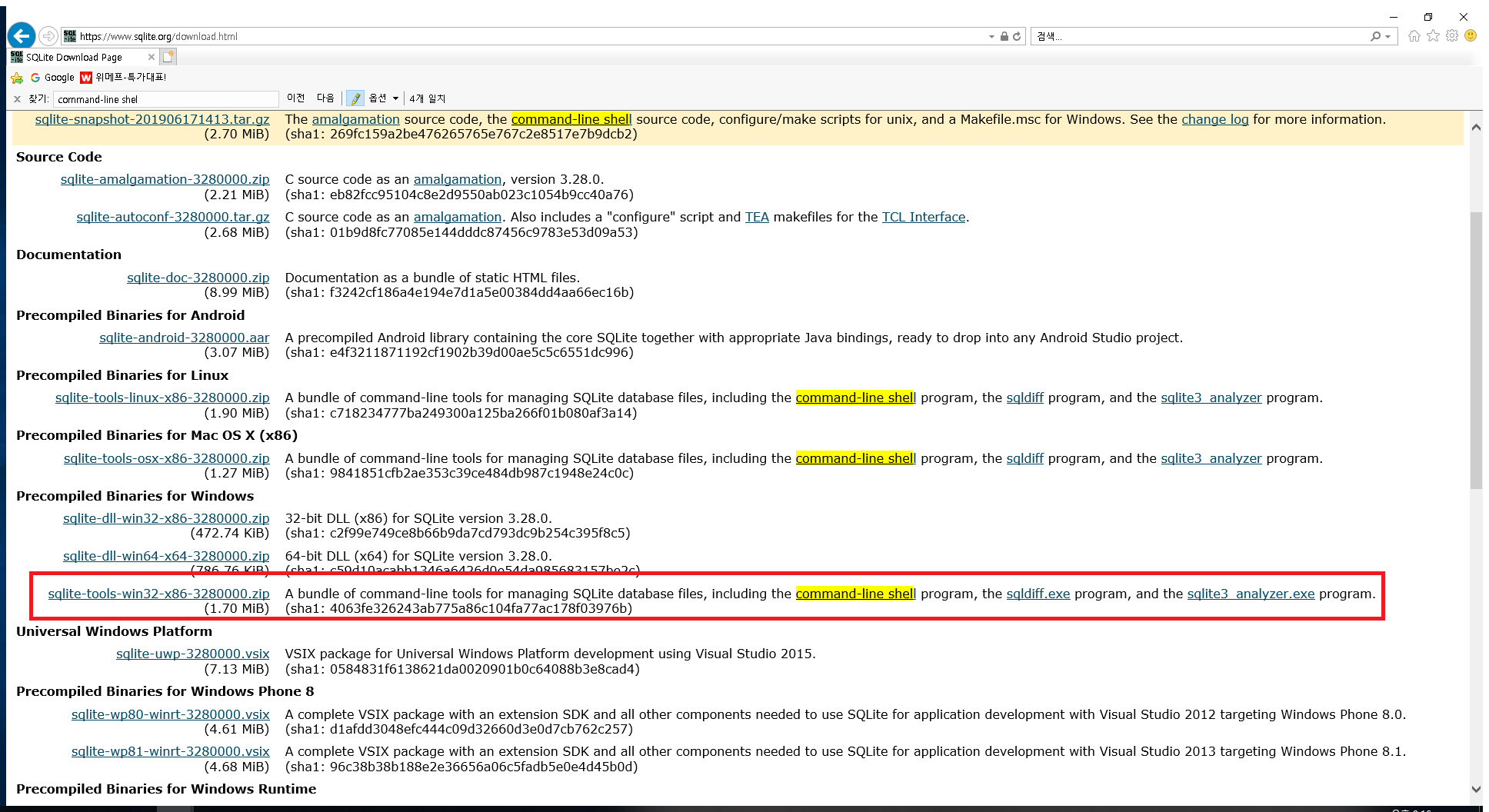This screenshot has height=812, width=1489.
Task: Toggle the highlight-all-matches pen icon
Action: 355,98
